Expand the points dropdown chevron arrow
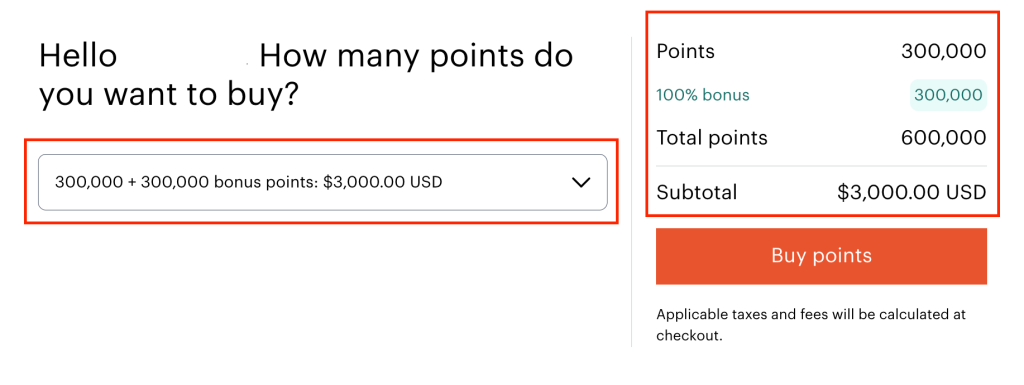The image size is (1024, 385). [581, 183]
